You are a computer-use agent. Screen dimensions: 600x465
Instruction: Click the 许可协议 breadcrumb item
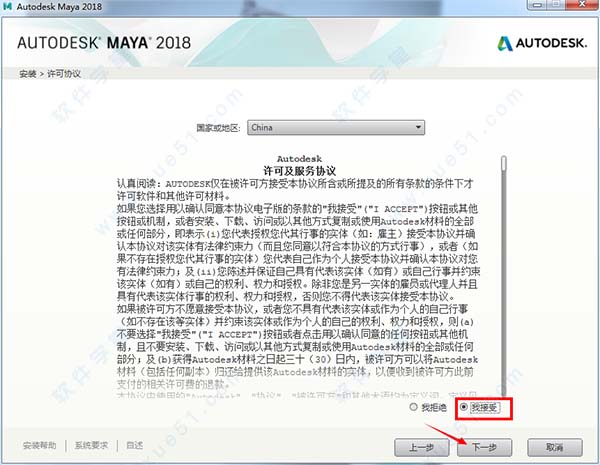point(64,74)
